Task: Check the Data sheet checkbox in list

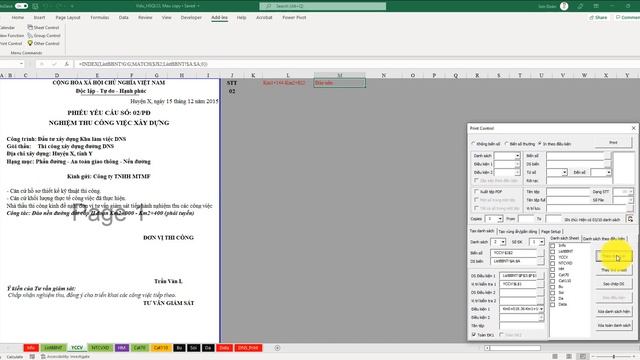Action: [553, 304]
